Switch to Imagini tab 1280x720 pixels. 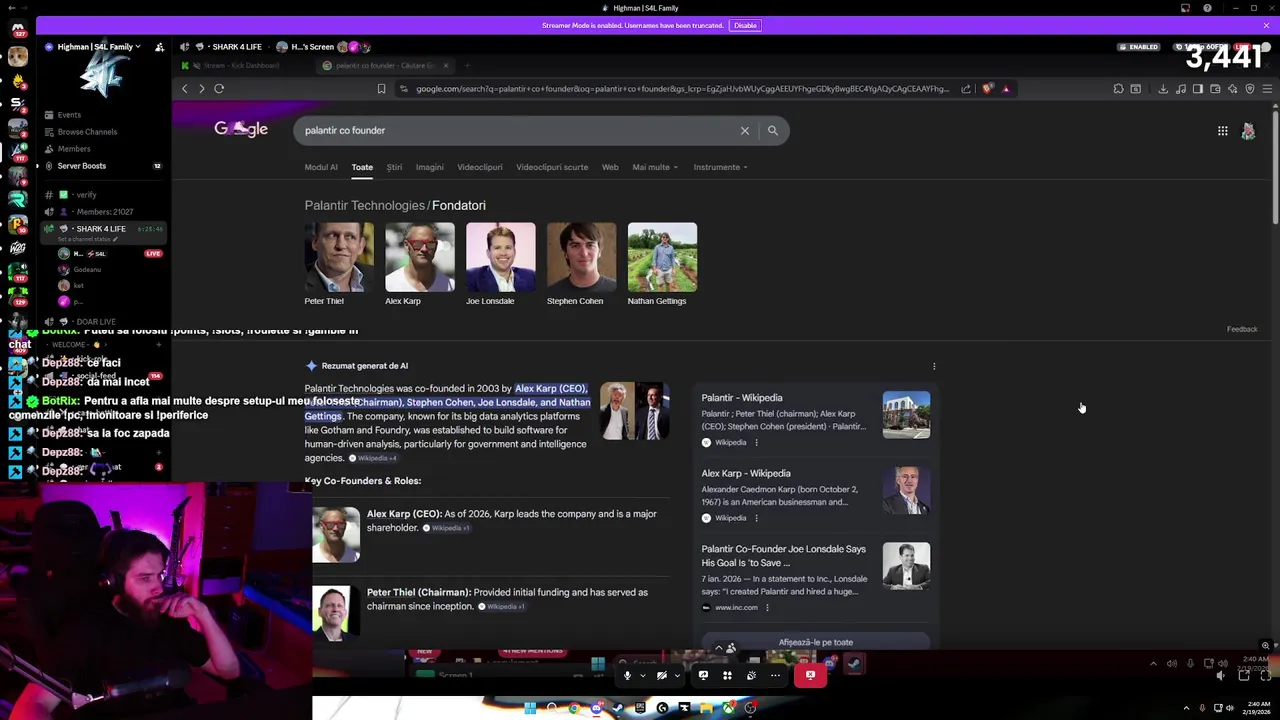[429, 167]
